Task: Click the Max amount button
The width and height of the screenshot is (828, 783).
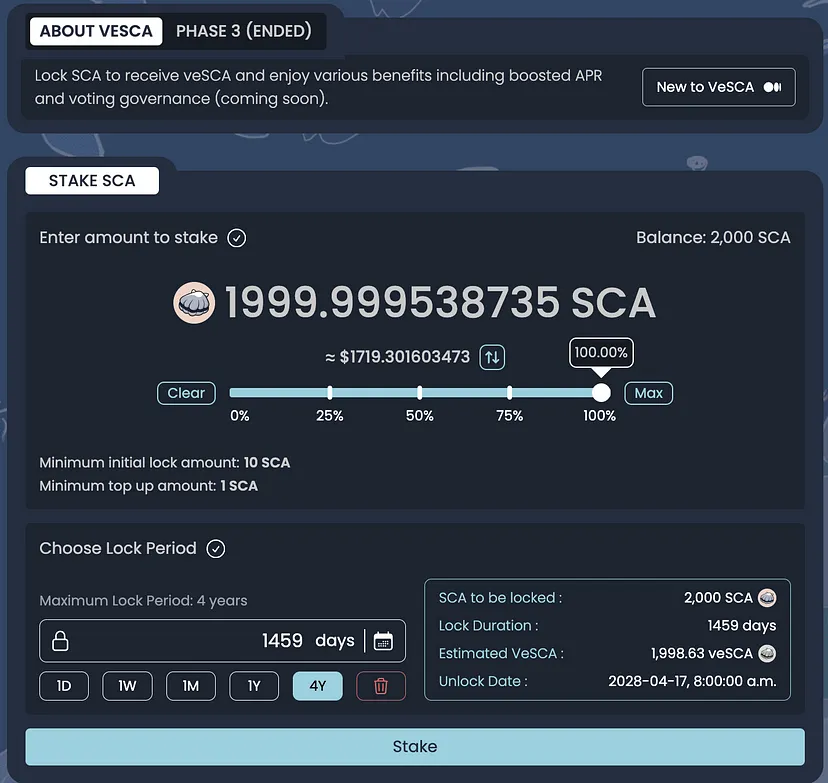Action: click(x=648, y=393)
